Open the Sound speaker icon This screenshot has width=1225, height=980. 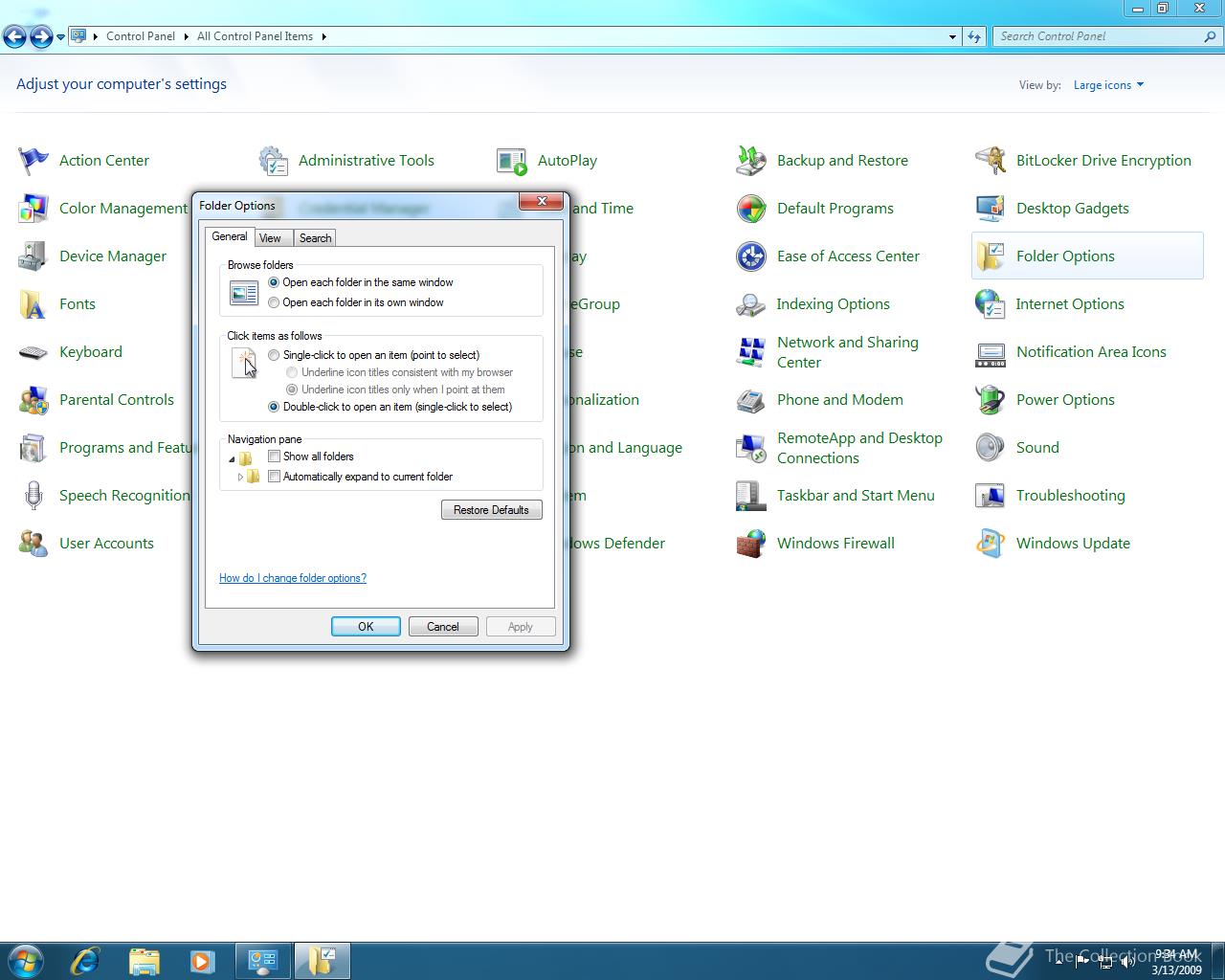pyautogui.click(x=991, y=448)
